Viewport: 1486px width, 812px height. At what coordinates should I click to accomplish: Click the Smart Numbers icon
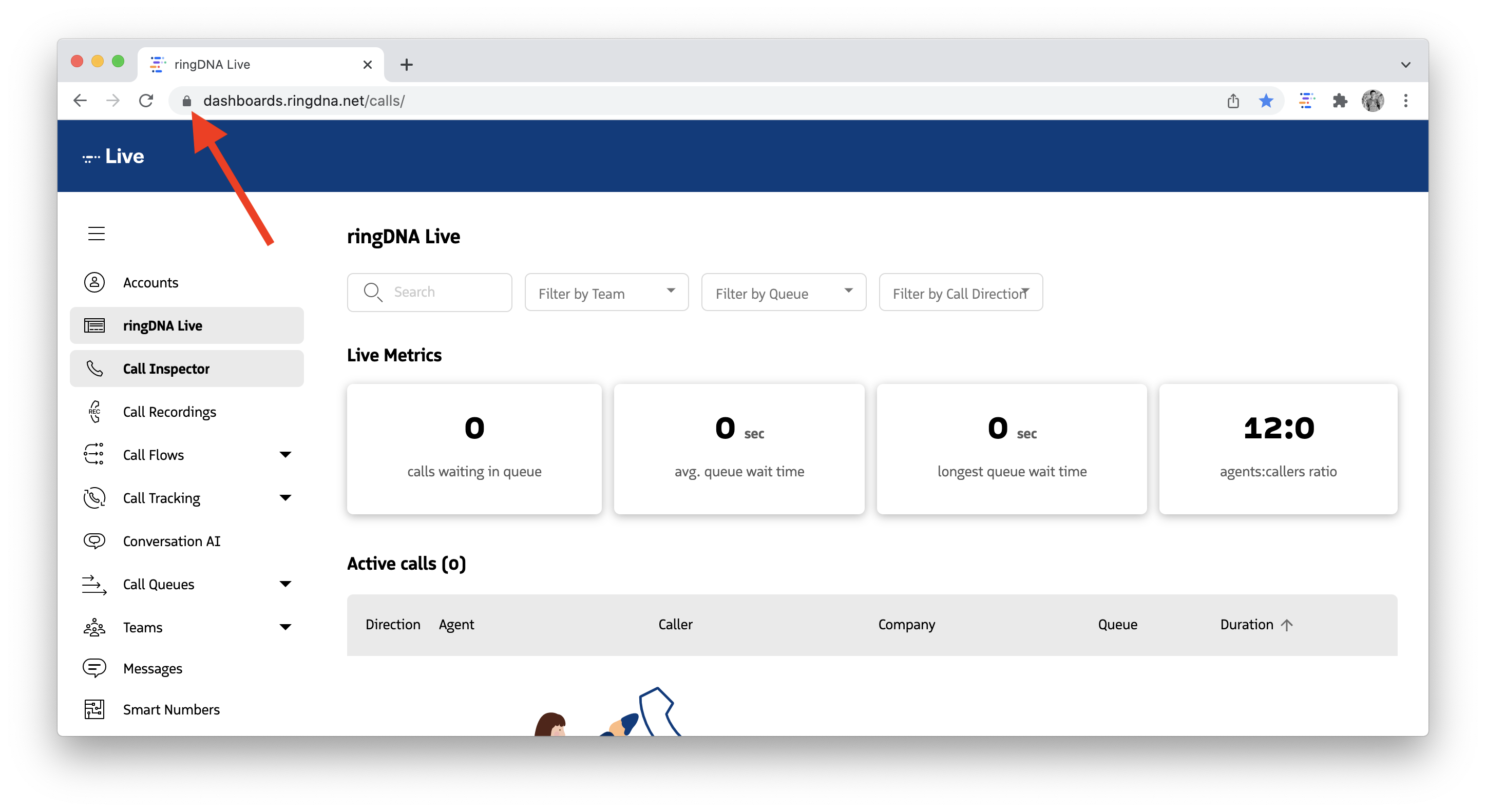94,709
